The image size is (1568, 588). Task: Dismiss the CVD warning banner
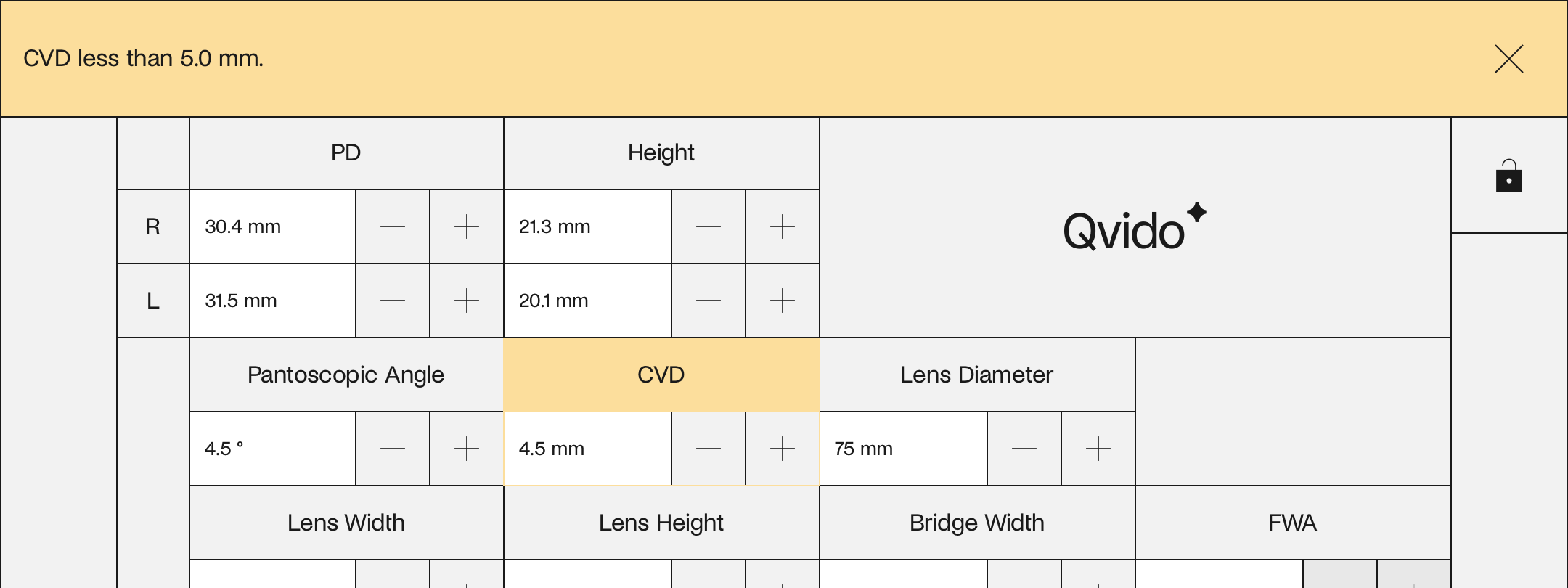point(1508,59)
